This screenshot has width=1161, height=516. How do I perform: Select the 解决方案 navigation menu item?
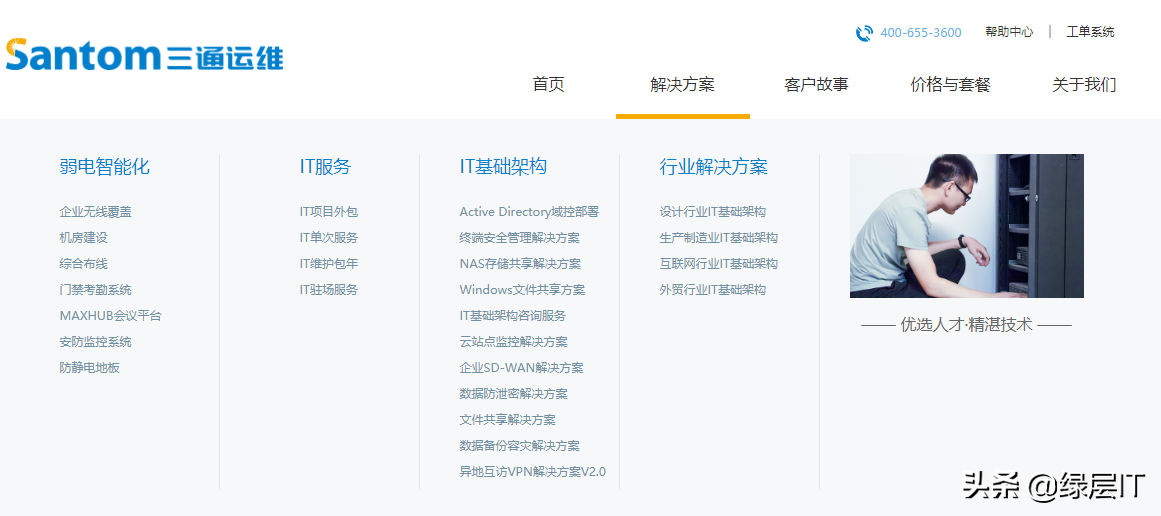[x=682, y=85]
